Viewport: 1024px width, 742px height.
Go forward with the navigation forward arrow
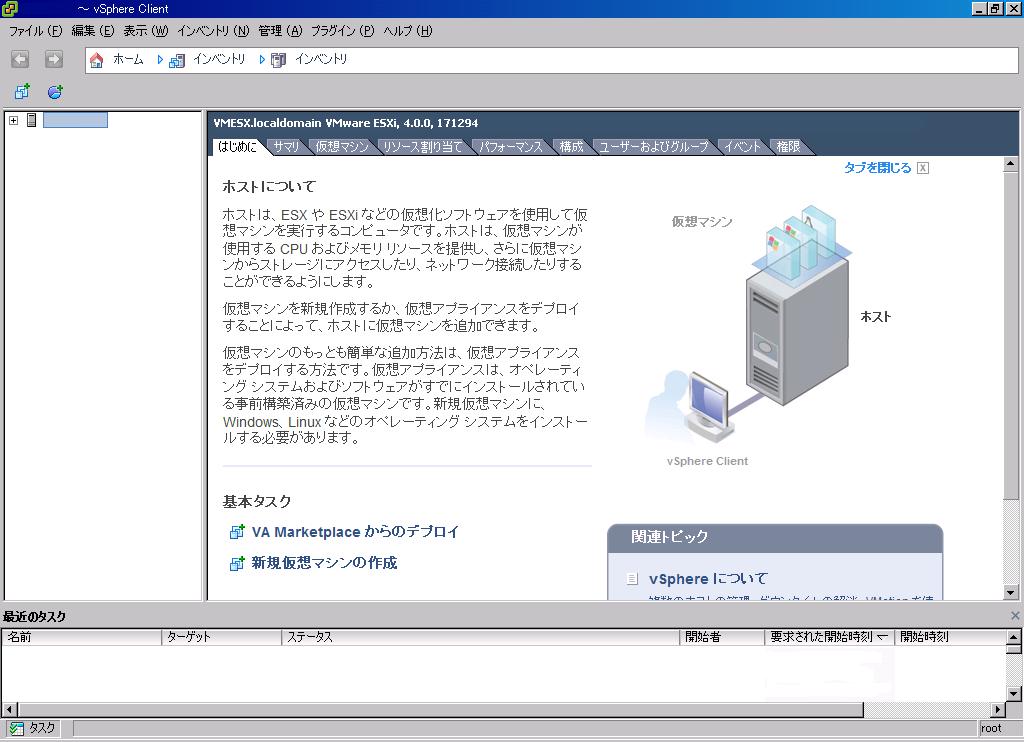(54, 59)
